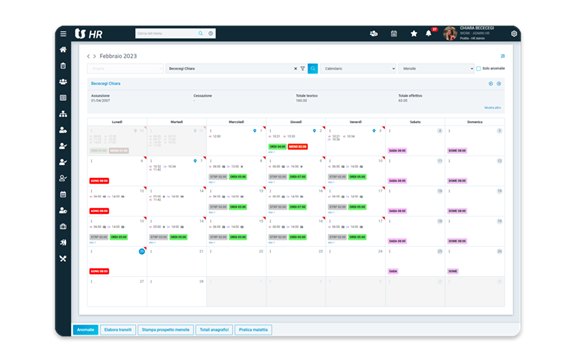The width and height of the screenshot is (576, 362).
Task: Open settings gear in top right
Action: 514,34
